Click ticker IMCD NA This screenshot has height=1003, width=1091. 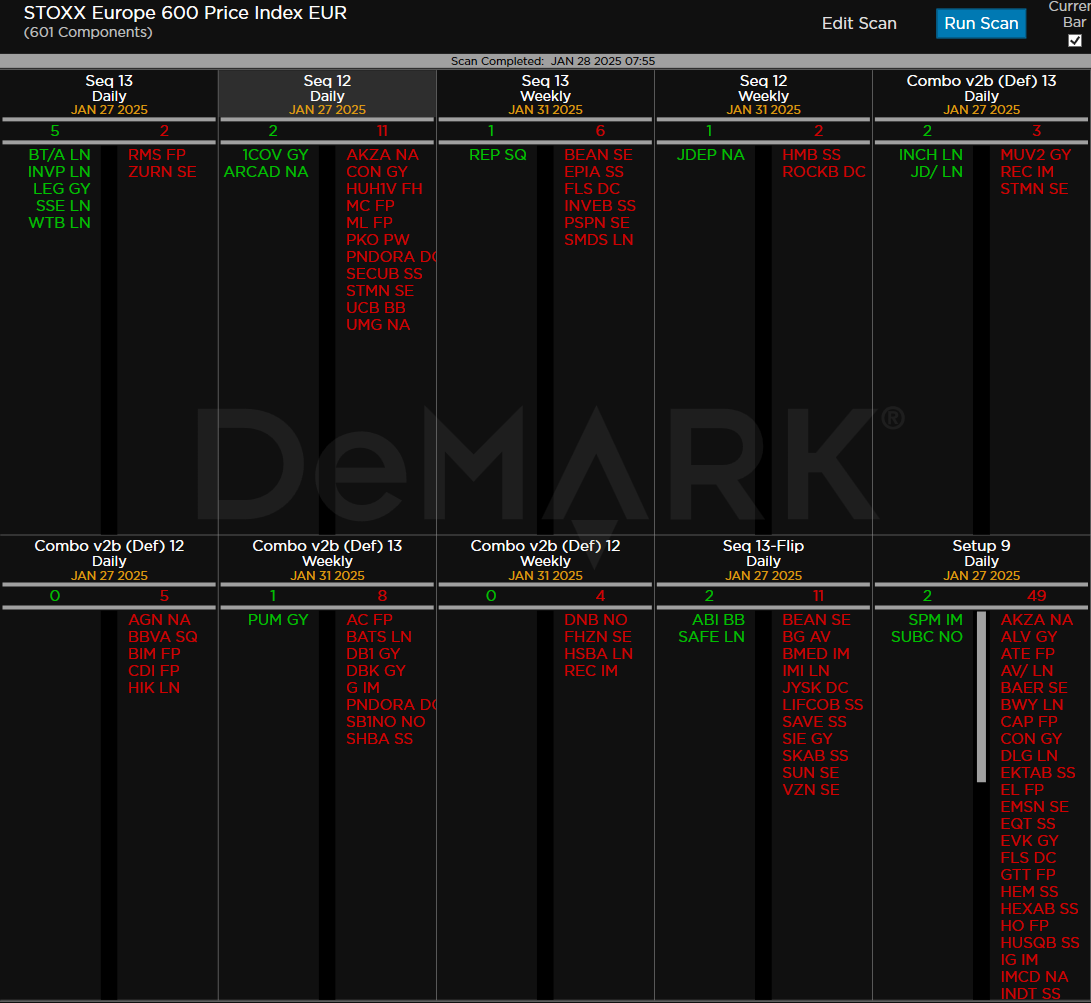pos(1034,977)
